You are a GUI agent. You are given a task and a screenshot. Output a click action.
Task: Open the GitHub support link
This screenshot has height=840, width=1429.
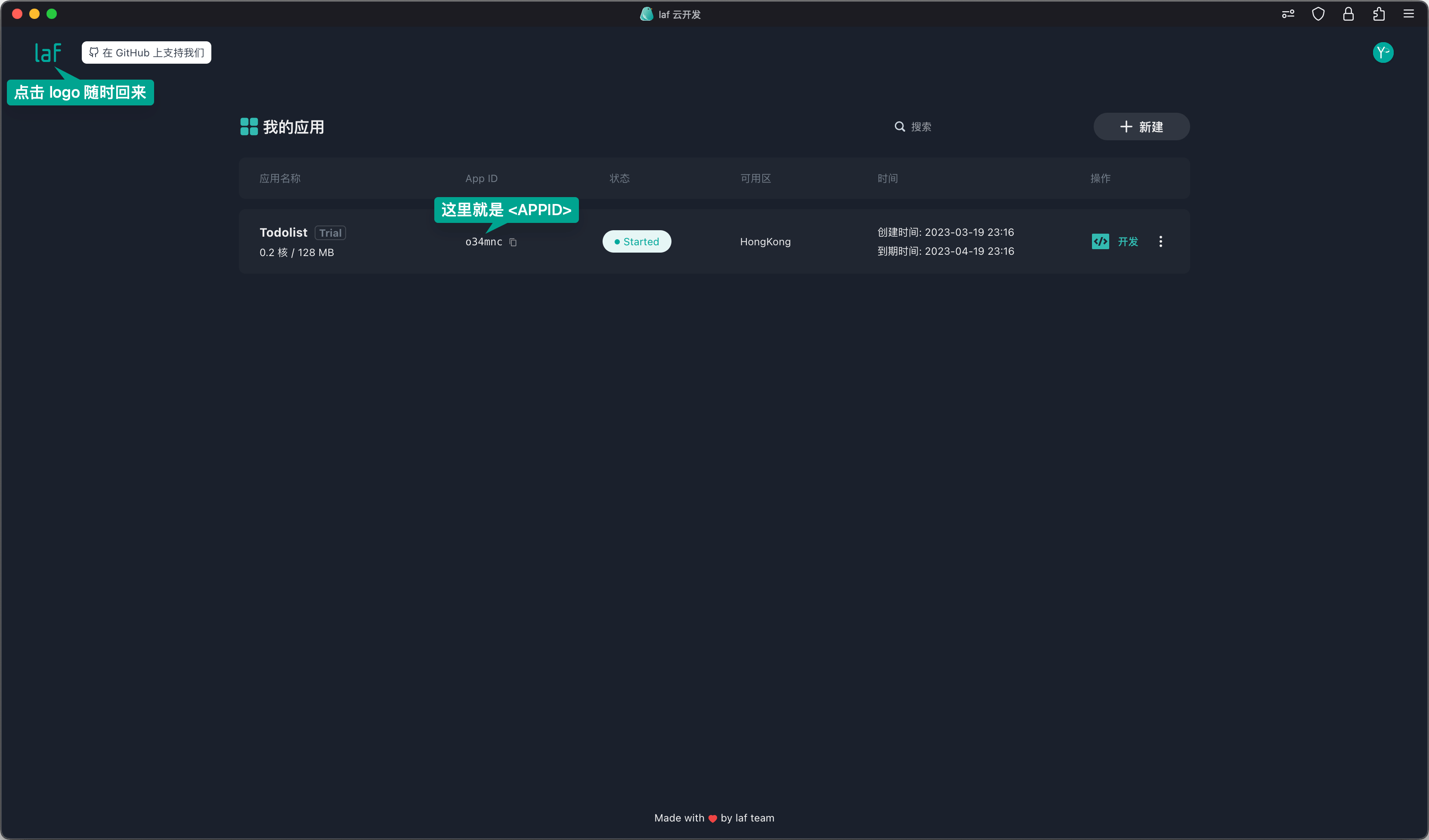(x=146, y=52)
